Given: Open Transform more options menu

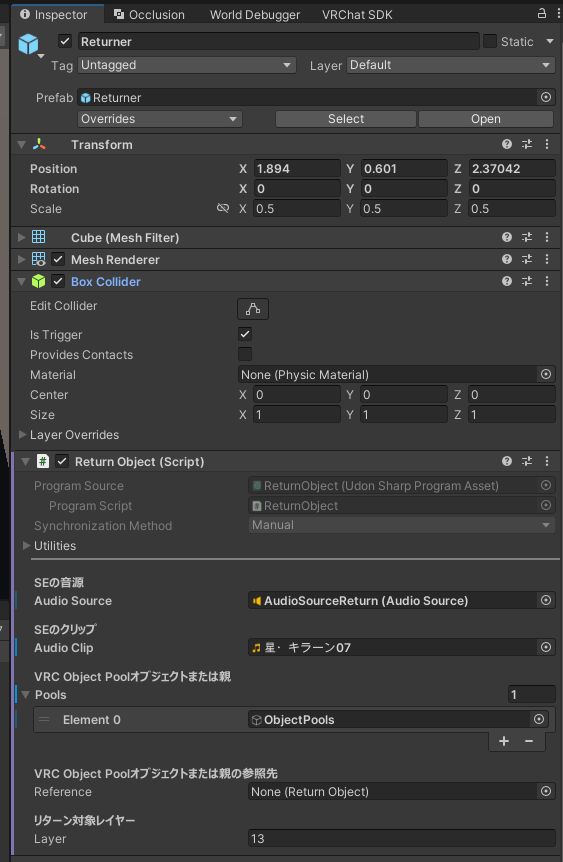Looking at the screenshot, I should pyautogui.click(x=547, y=144).
